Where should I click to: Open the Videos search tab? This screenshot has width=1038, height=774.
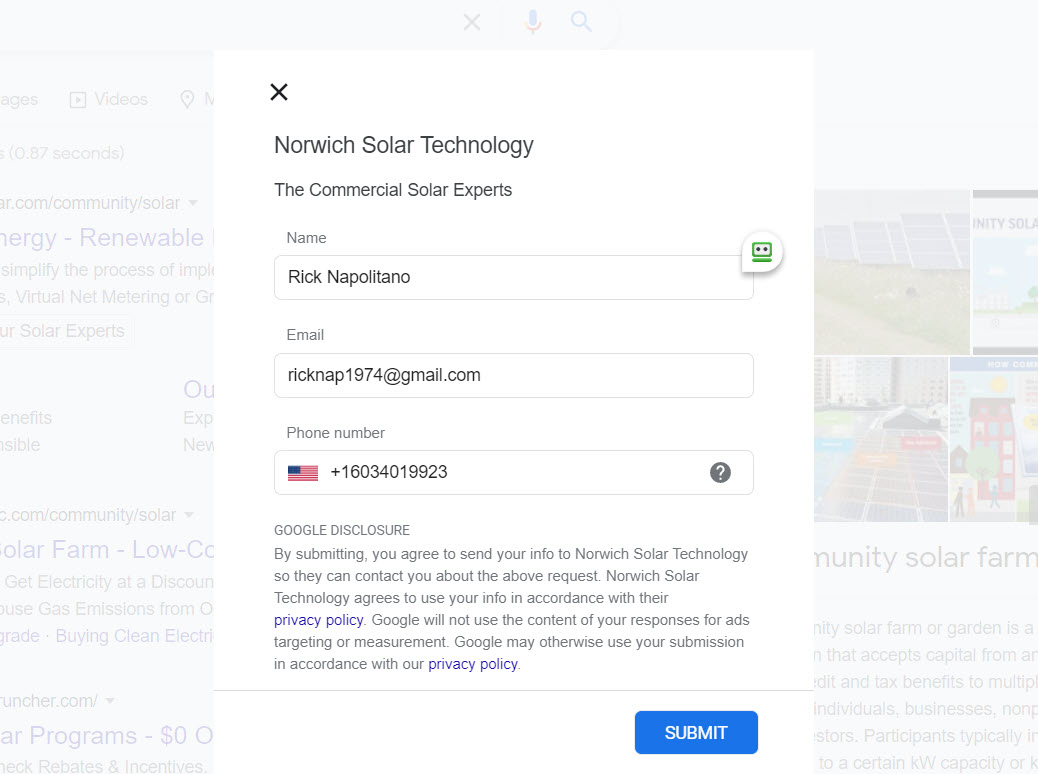tap(108, 100)
